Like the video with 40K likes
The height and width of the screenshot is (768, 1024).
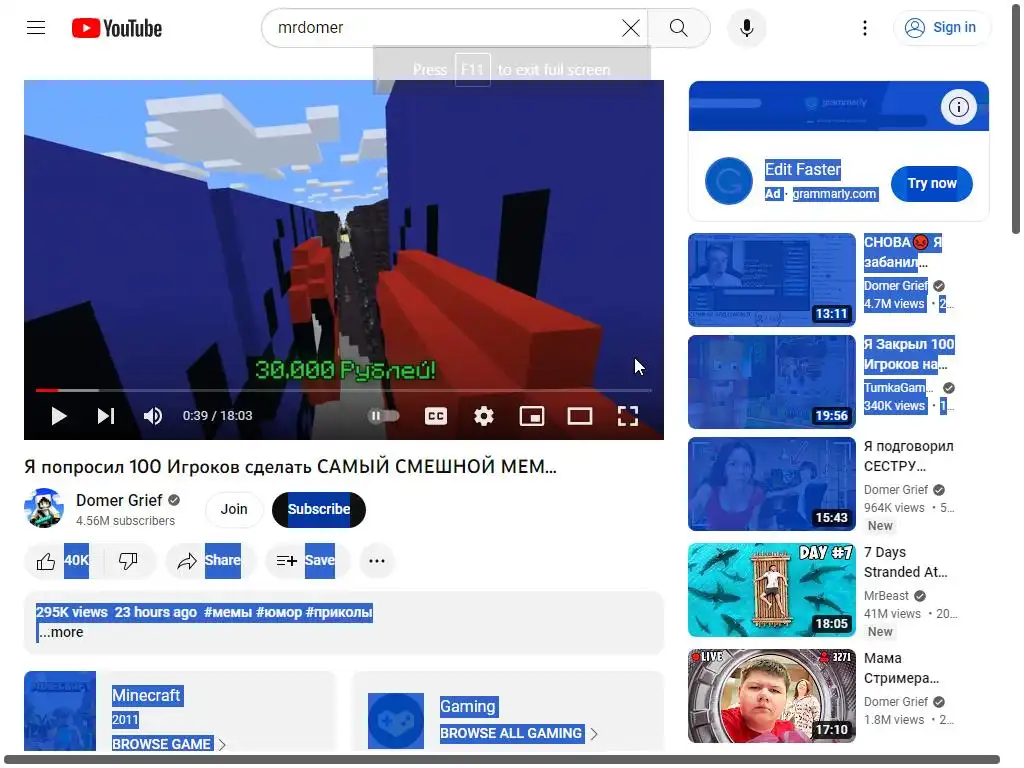(x=63, y=560)
